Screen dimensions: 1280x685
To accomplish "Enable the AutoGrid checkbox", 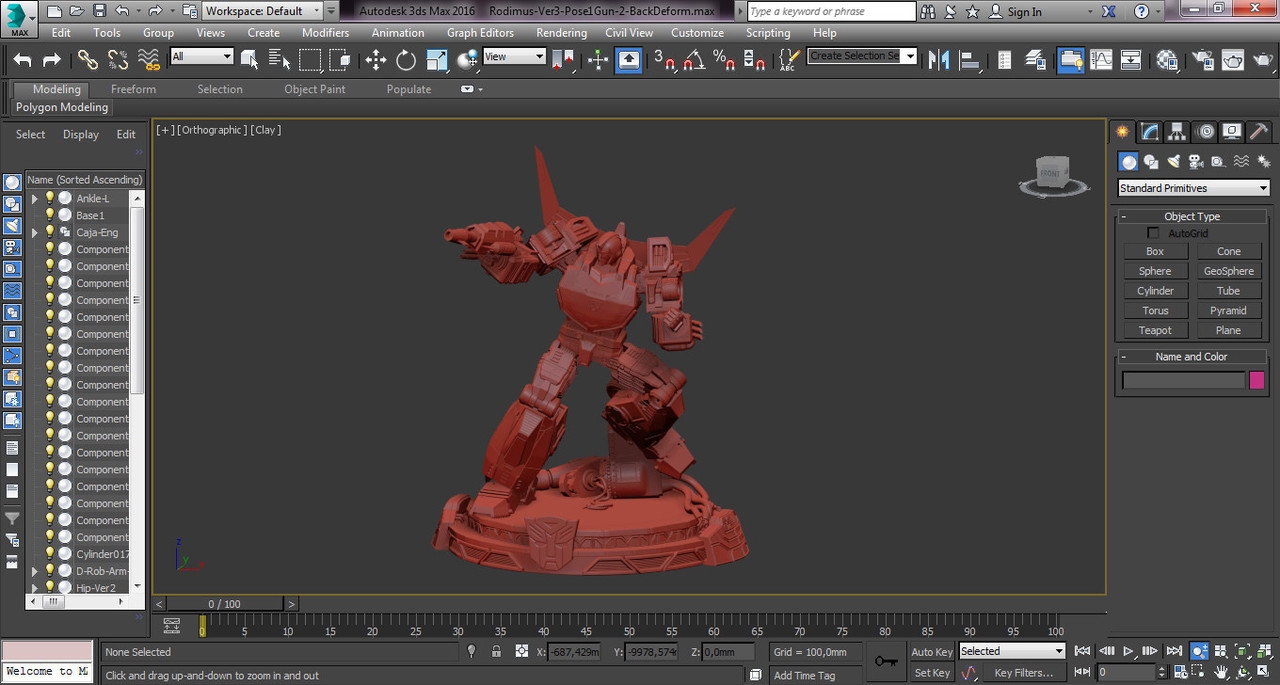I will [1153, 233].
